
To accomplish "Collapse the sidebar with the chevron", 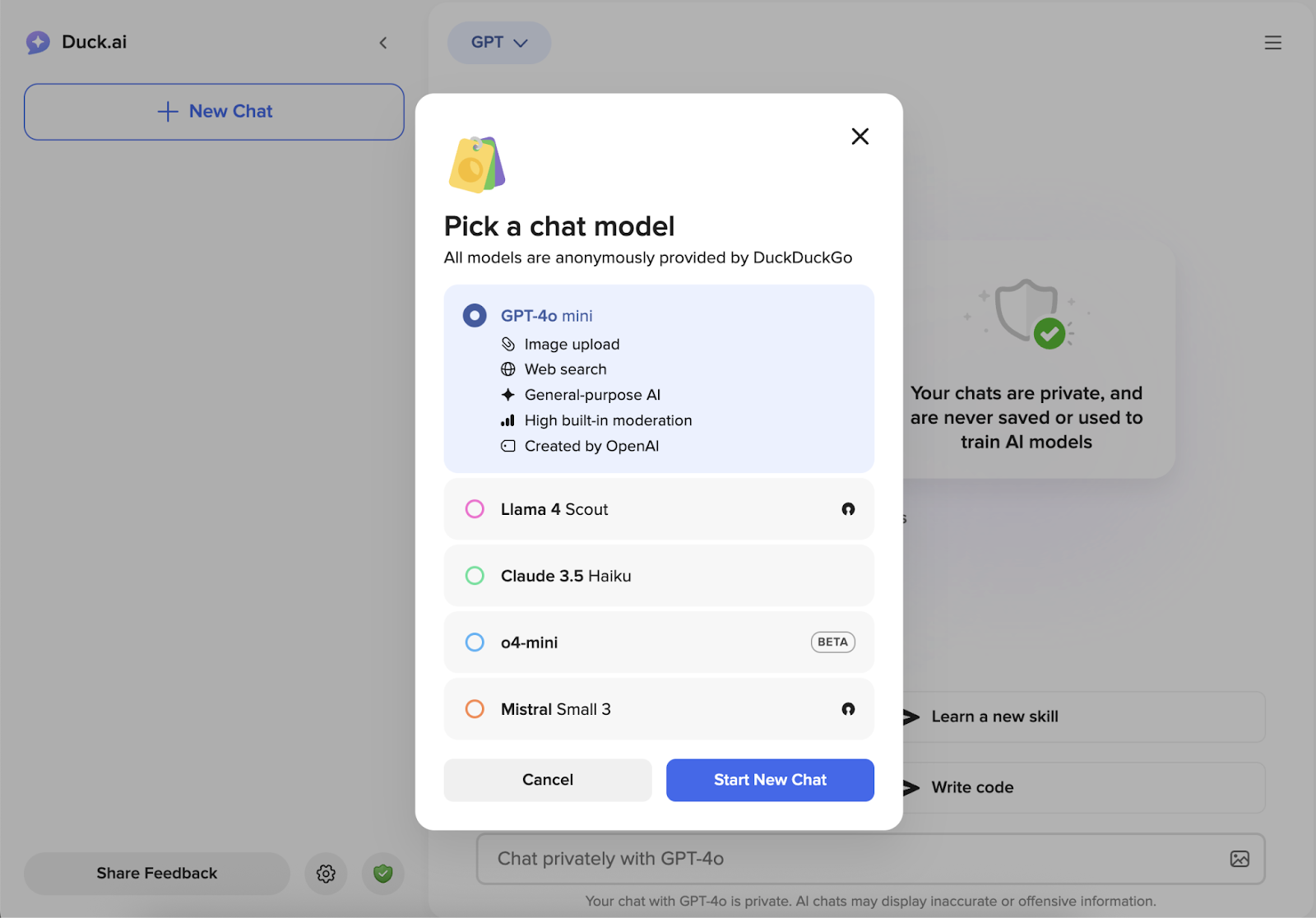I will click(x=383, y=43).
